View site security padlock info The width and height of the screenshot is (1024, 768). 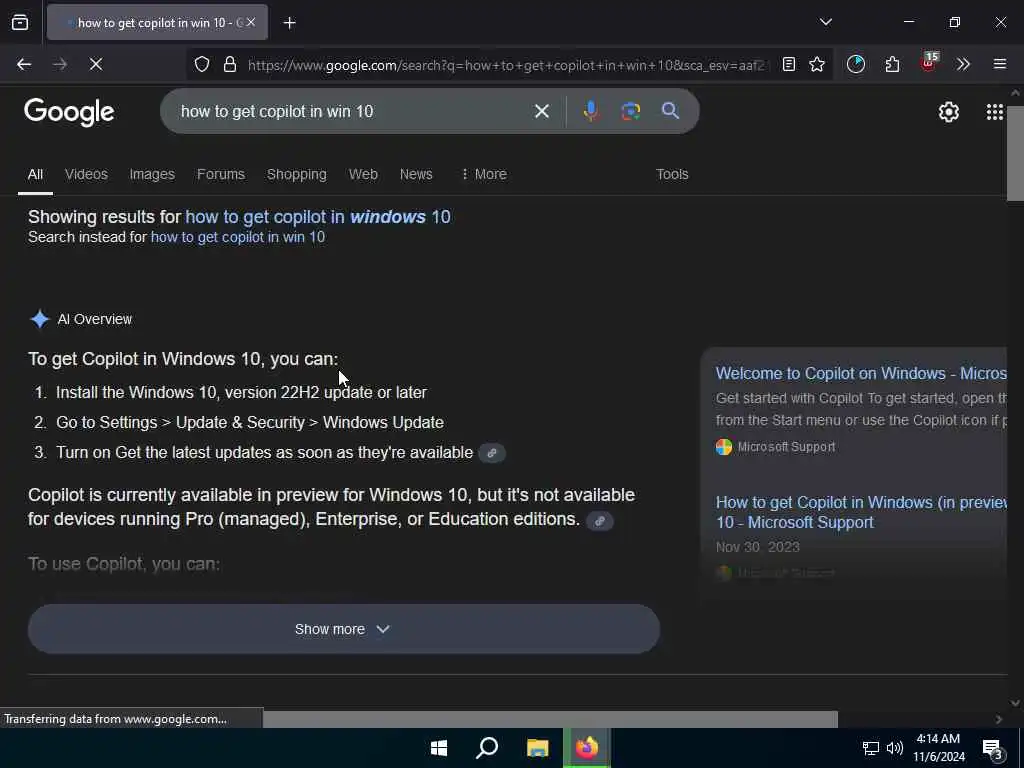(x=230, y=64)
